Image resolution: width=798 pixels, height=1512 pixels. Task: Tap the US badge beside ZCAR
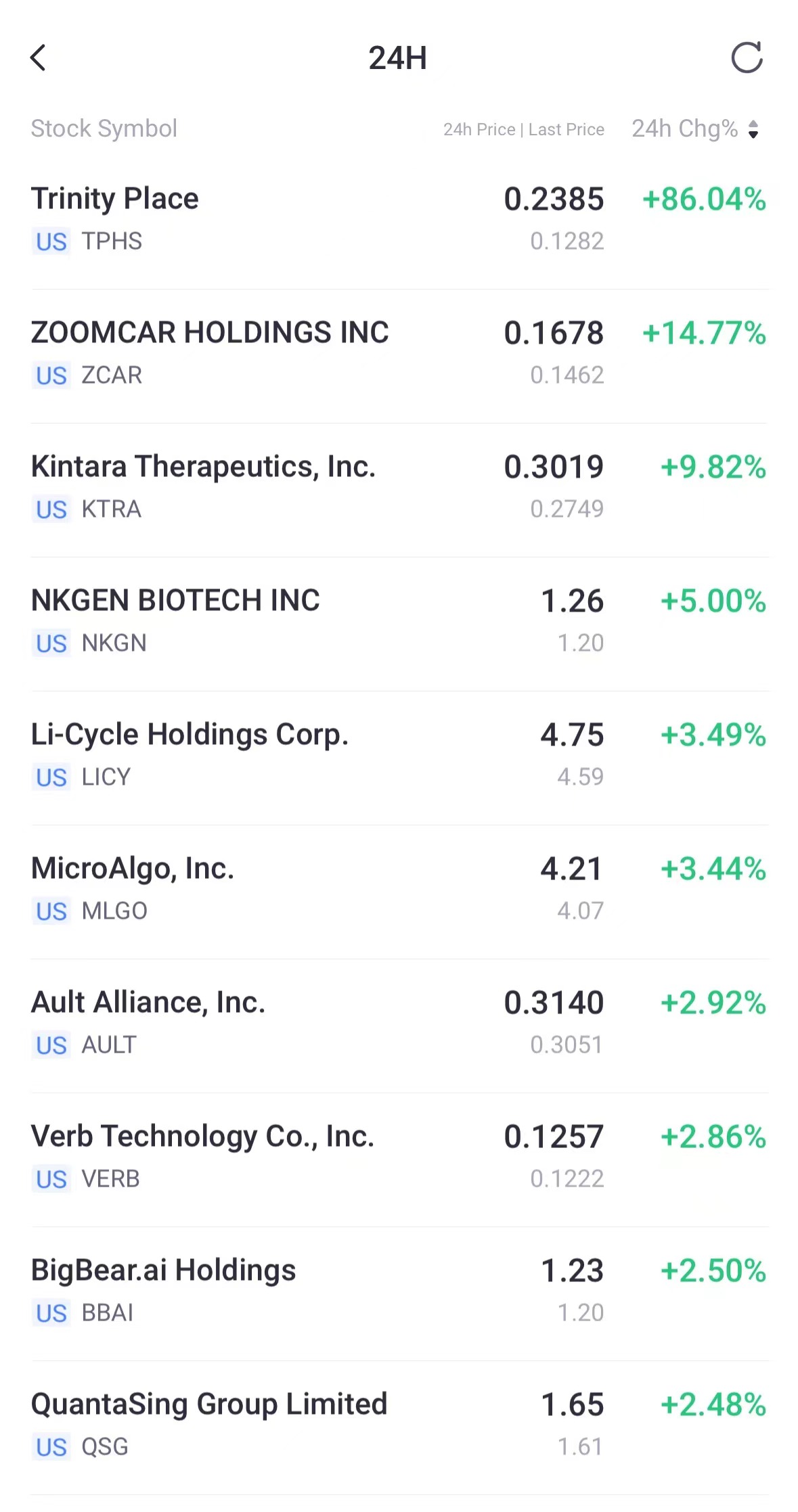tap(51, 375)
